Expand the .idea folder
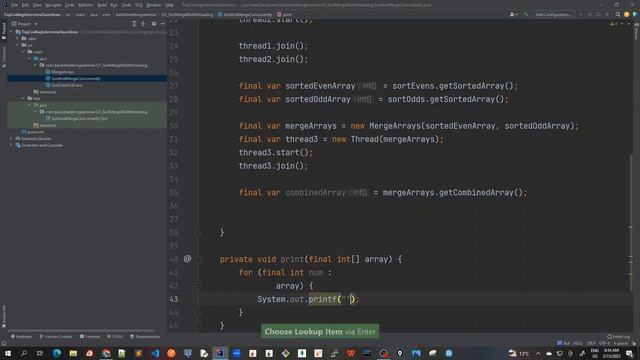640x360 pixels. point(18,38)
